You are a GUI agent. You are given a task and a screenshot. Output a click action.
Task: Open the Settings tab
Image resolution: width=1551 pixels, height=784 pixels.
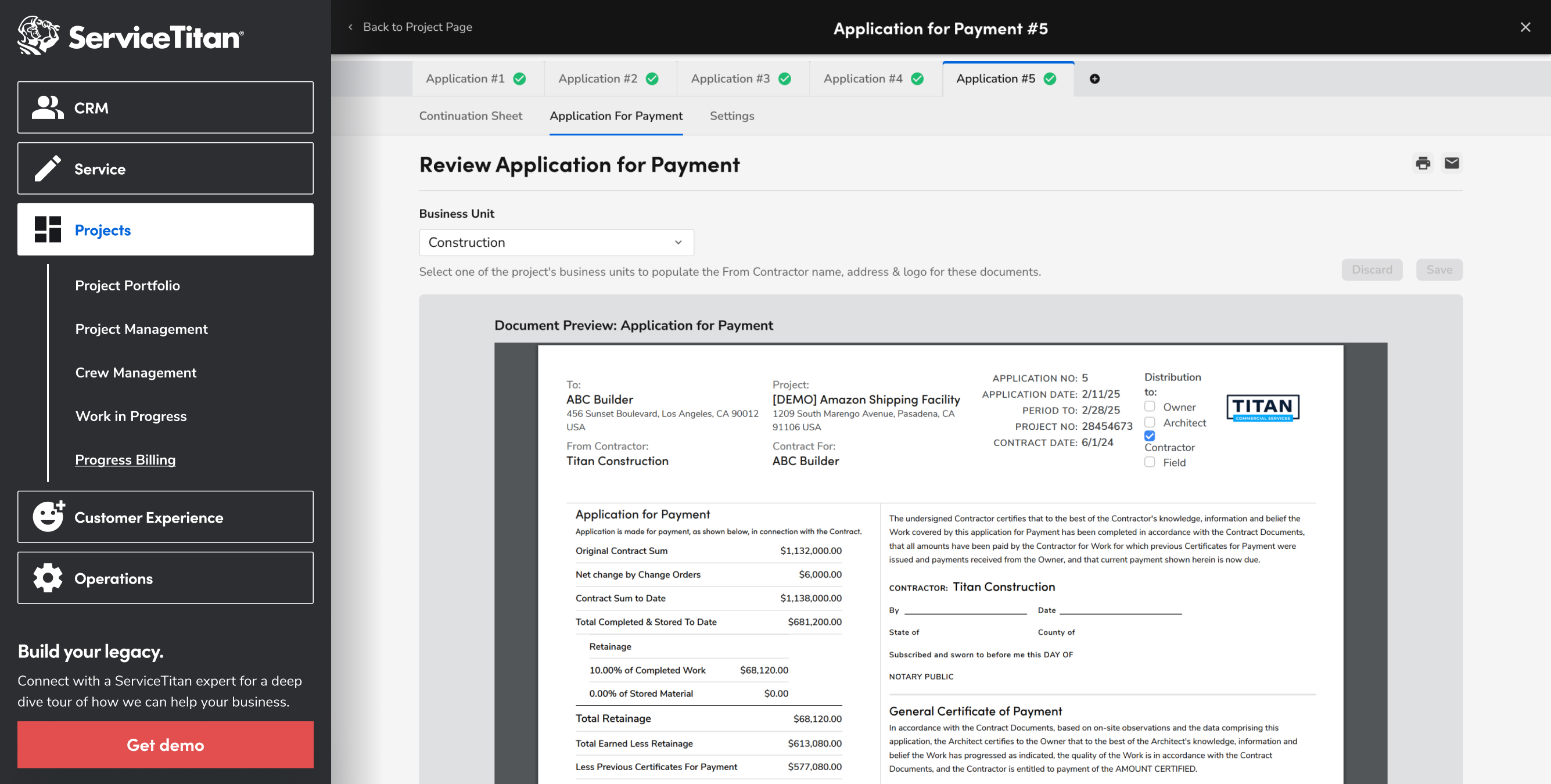[731, 116]
